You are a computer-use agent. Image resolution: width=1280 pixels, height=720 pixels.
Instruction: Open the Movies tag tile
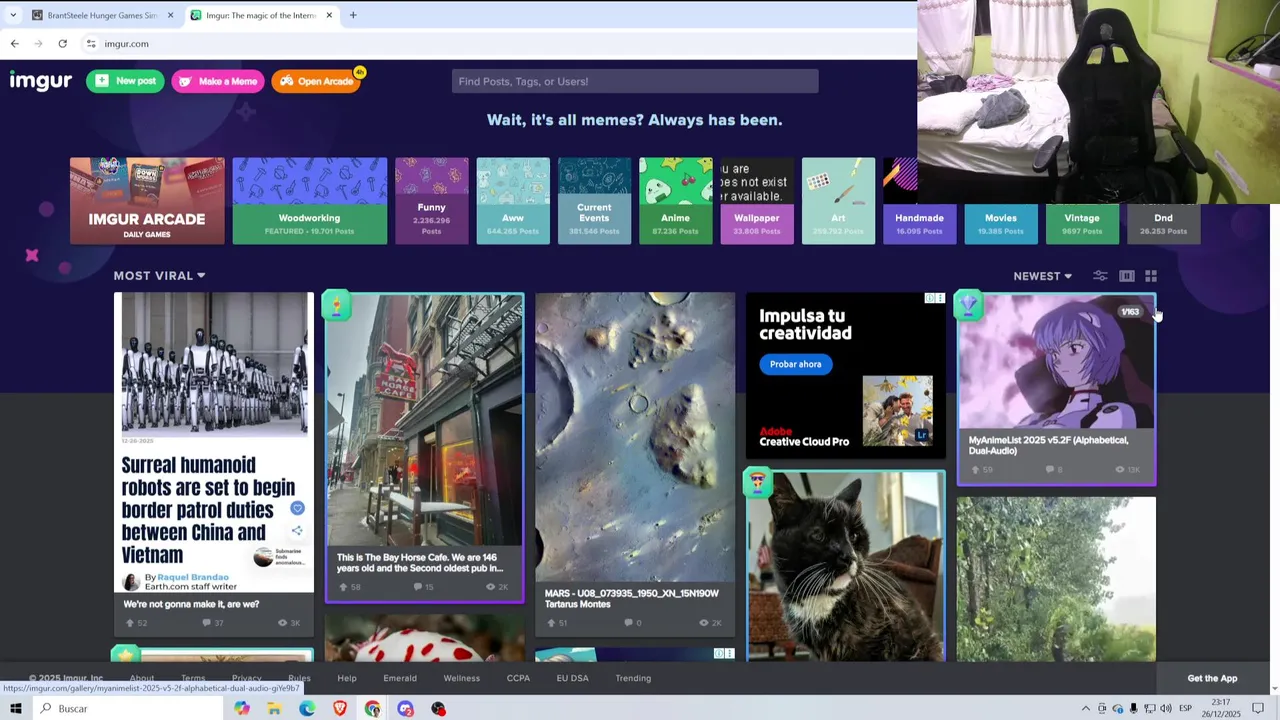1001,223
